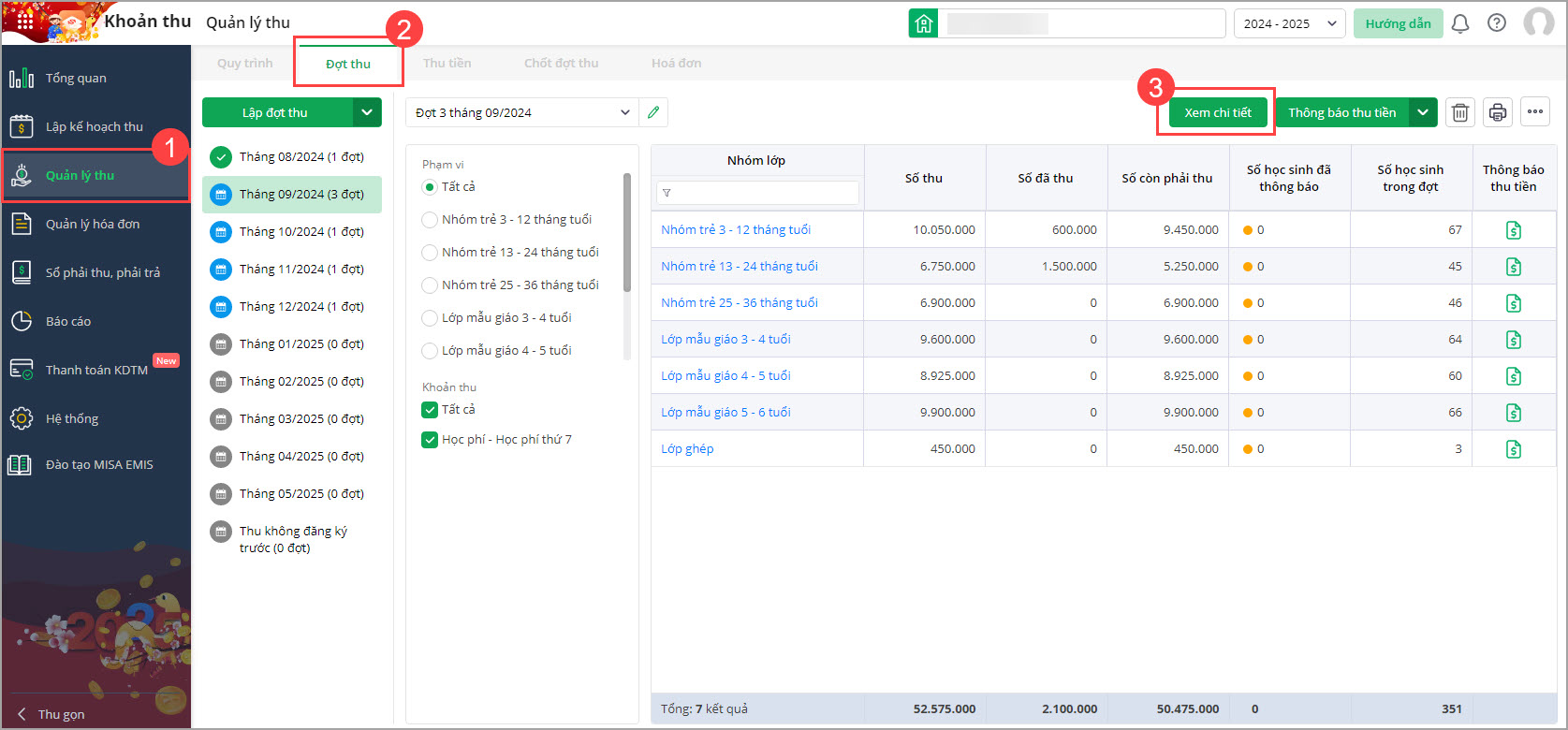
Task: Click the pencil edit icon beside Đợt 3
Action: (653, 112)
